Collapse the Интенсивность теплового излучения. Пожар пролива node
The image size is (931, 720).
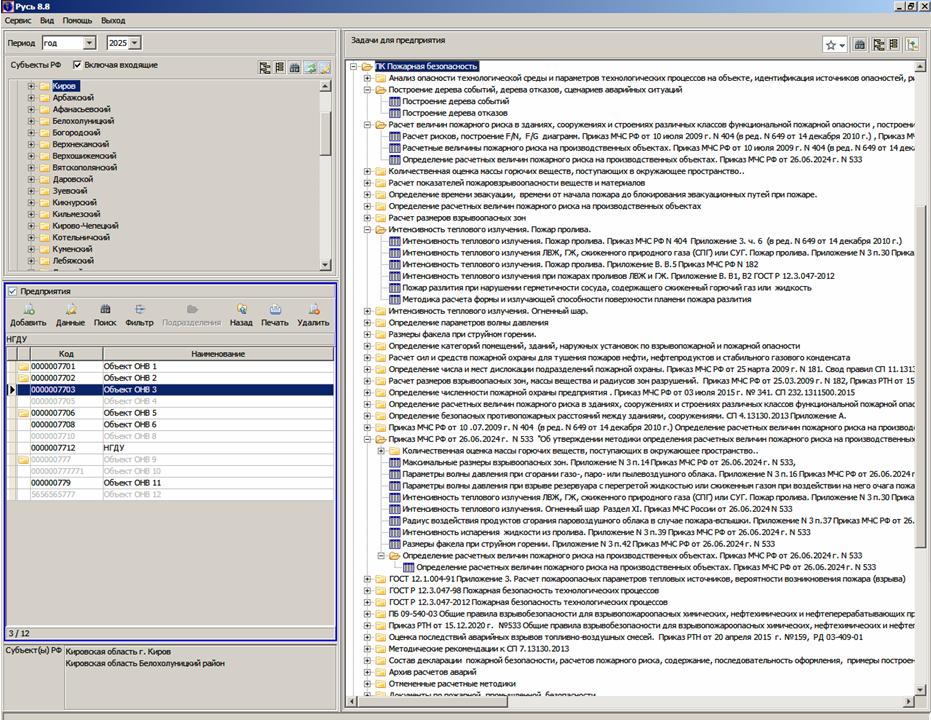368,229
